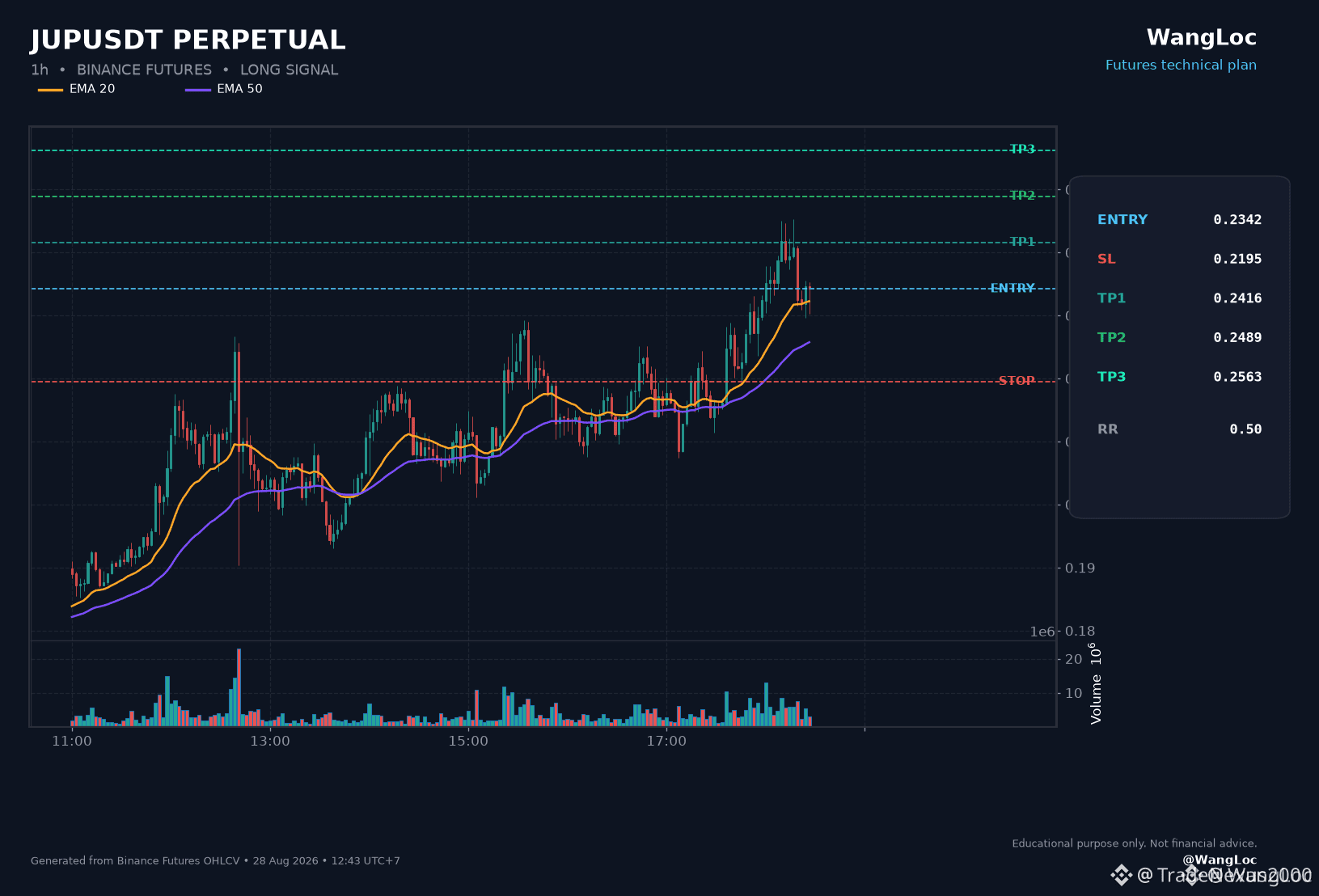The width and height of the screenshot is (1319, 896).
Task: Click the TP1 value 0.2416
Action: pyautogui.click(x=1237, y=298)
